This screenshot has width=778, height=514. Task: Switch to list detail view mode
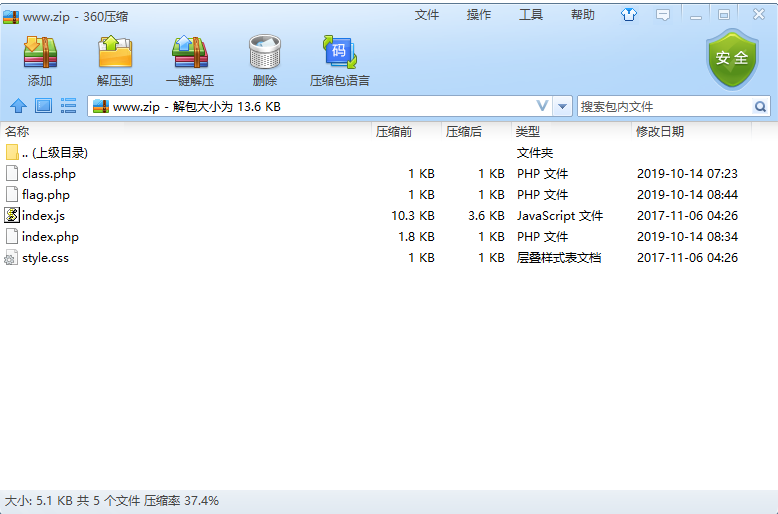(68, 106)
